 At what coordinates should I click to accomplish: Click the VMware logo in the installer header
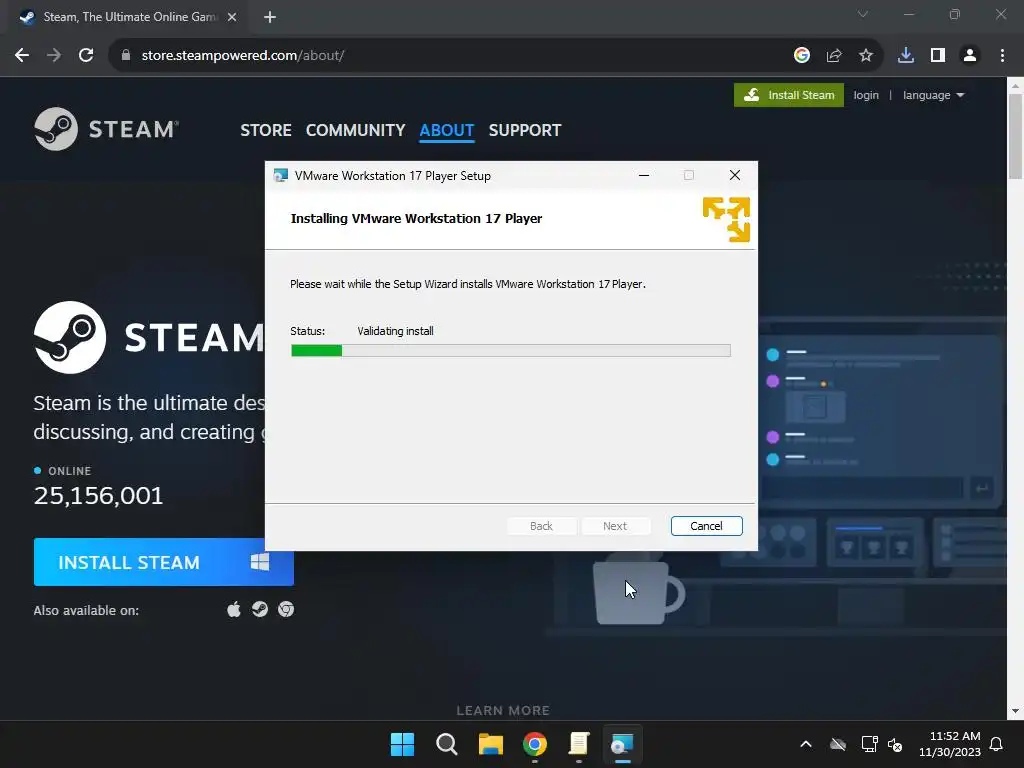tap(726, 219)
